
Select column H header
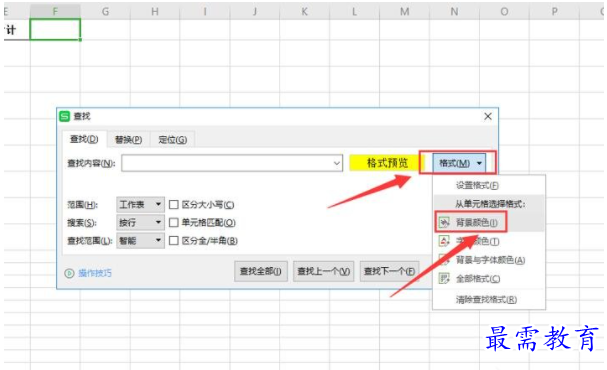155,11
